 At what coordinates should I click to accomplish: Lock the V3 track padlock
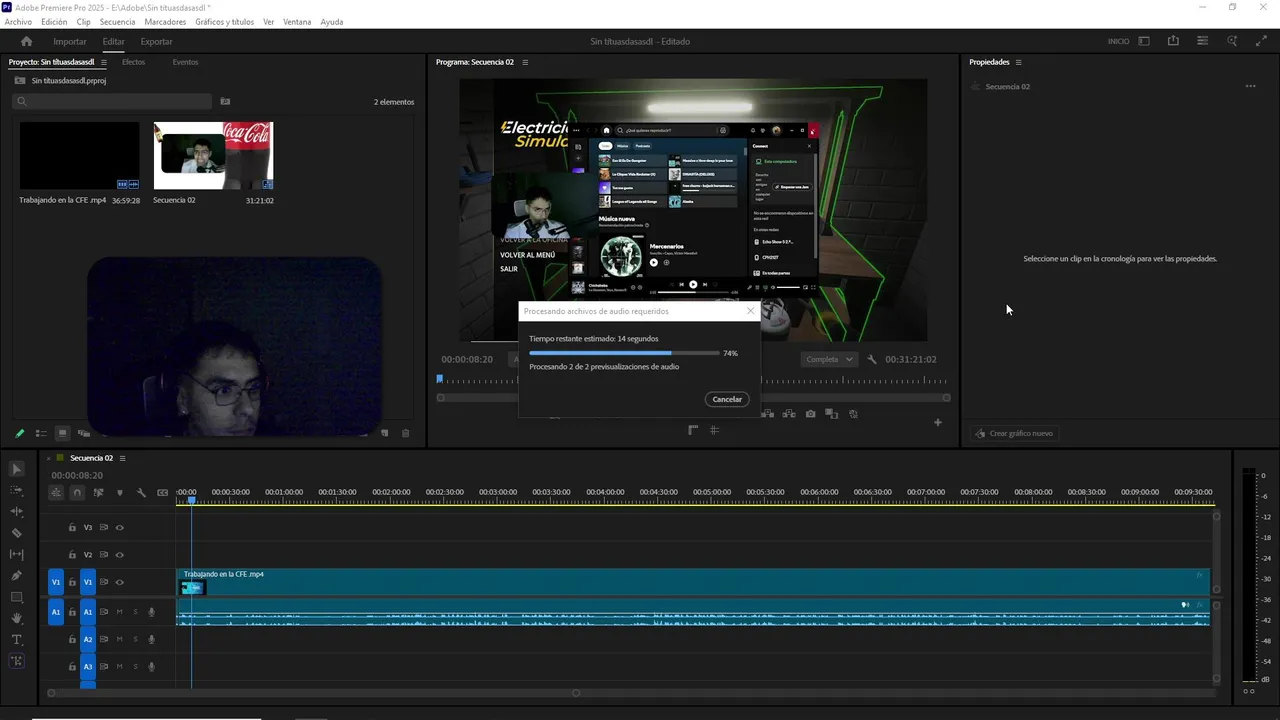[72, 527]
